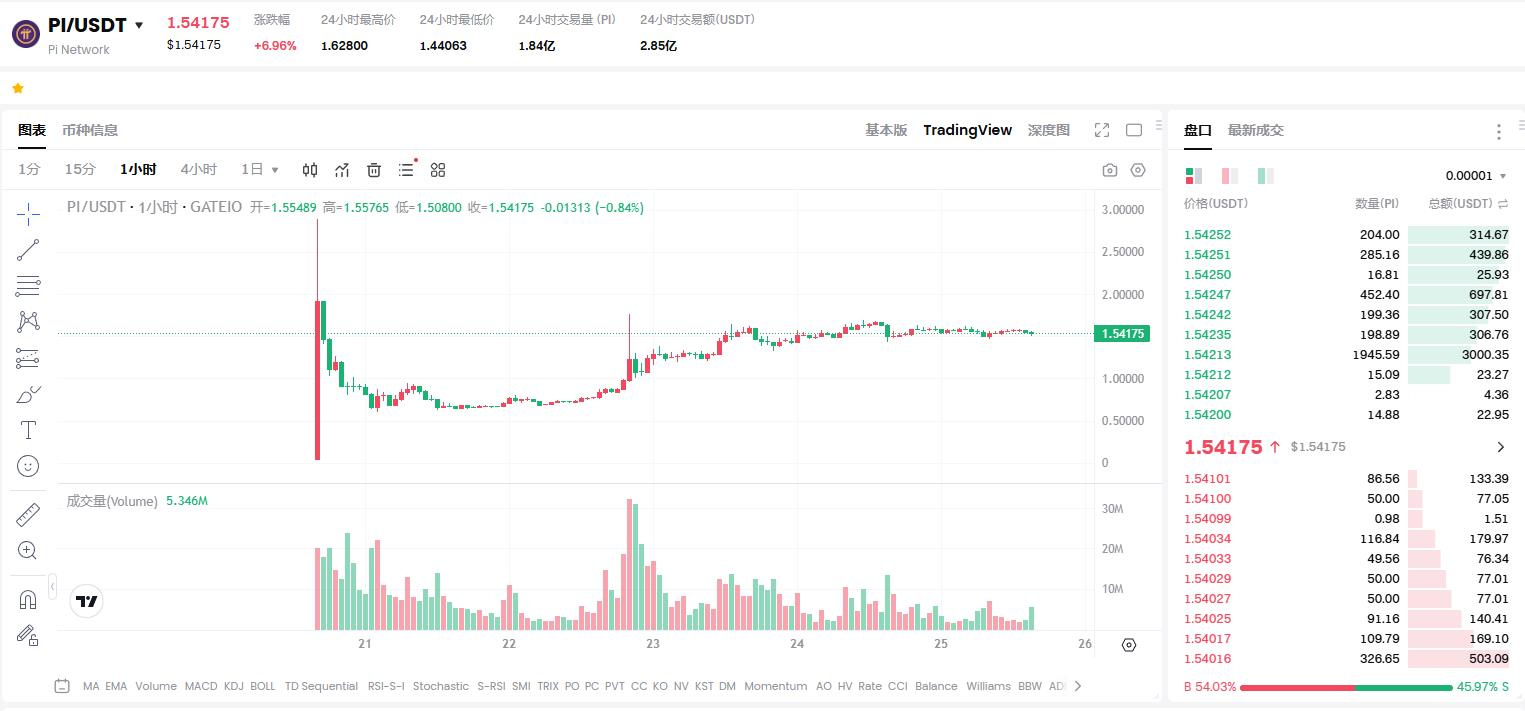Activate the magnet snap mode

click(x=28, y=600)
